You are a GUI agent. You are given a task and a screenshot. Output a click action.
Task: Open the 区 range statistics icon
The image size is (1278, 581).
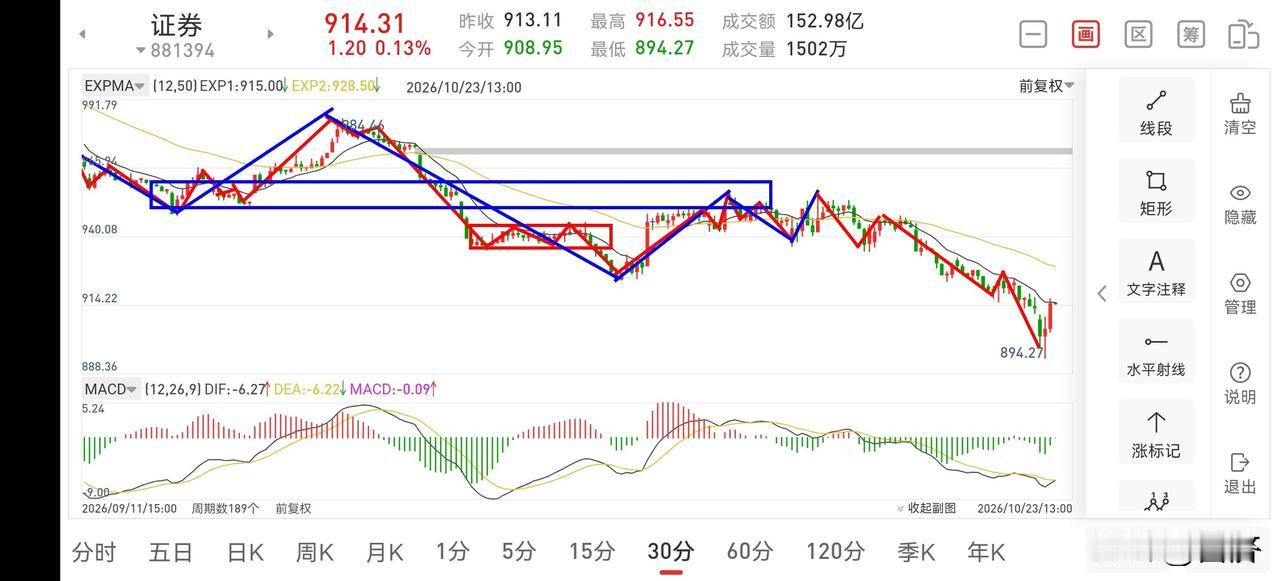[x=1138, y=34]
